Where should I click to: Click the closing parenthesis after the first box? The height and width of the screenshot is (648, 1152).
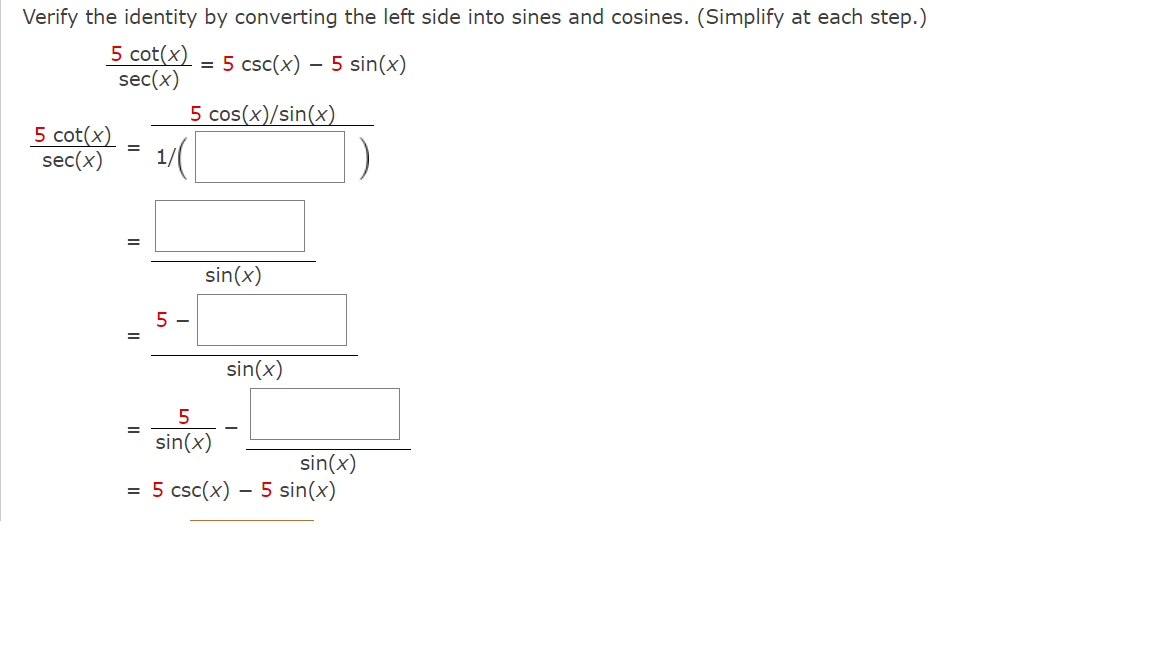click(364, 157)
